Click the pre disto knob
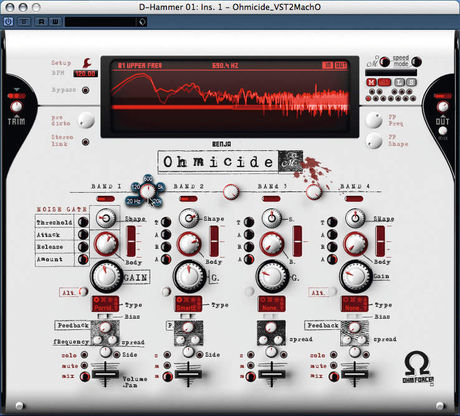The width and height of the screenshot is (460, 416). 86,120
